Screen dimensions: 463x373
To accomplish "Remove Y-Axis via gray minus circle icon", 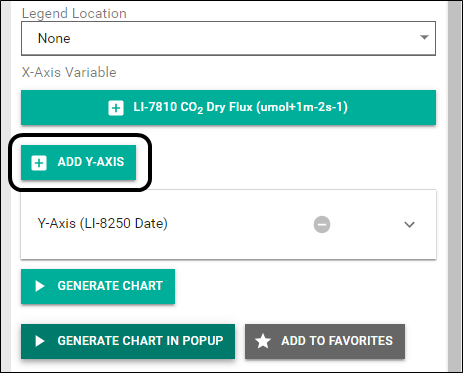I will (x=322, y=224).
